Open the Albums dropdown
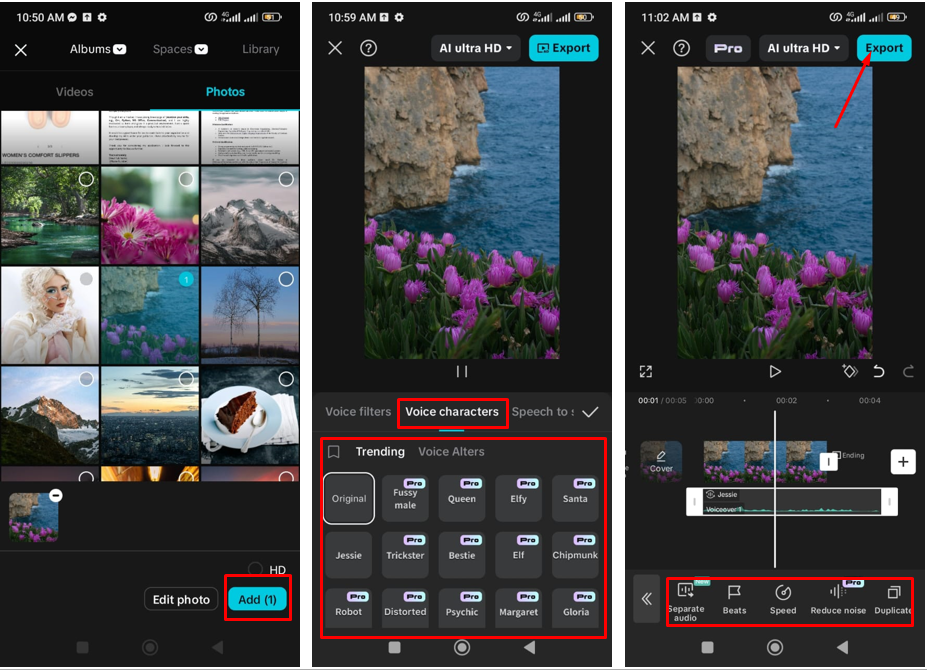 point(98,49)
